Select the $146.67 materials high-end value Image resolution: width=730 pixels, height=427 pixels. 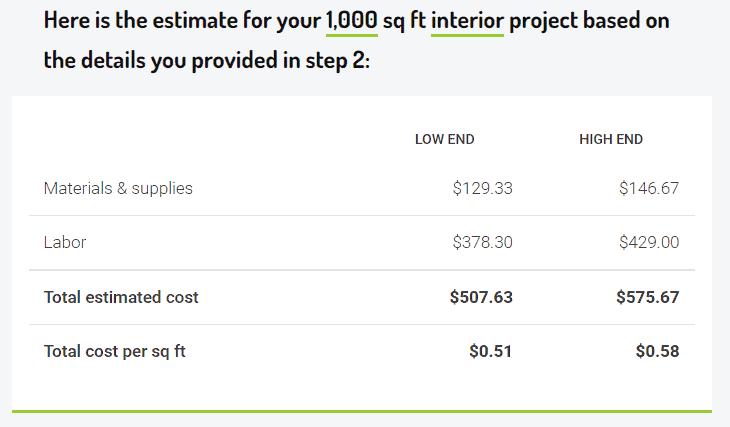(x=649, y=188)
